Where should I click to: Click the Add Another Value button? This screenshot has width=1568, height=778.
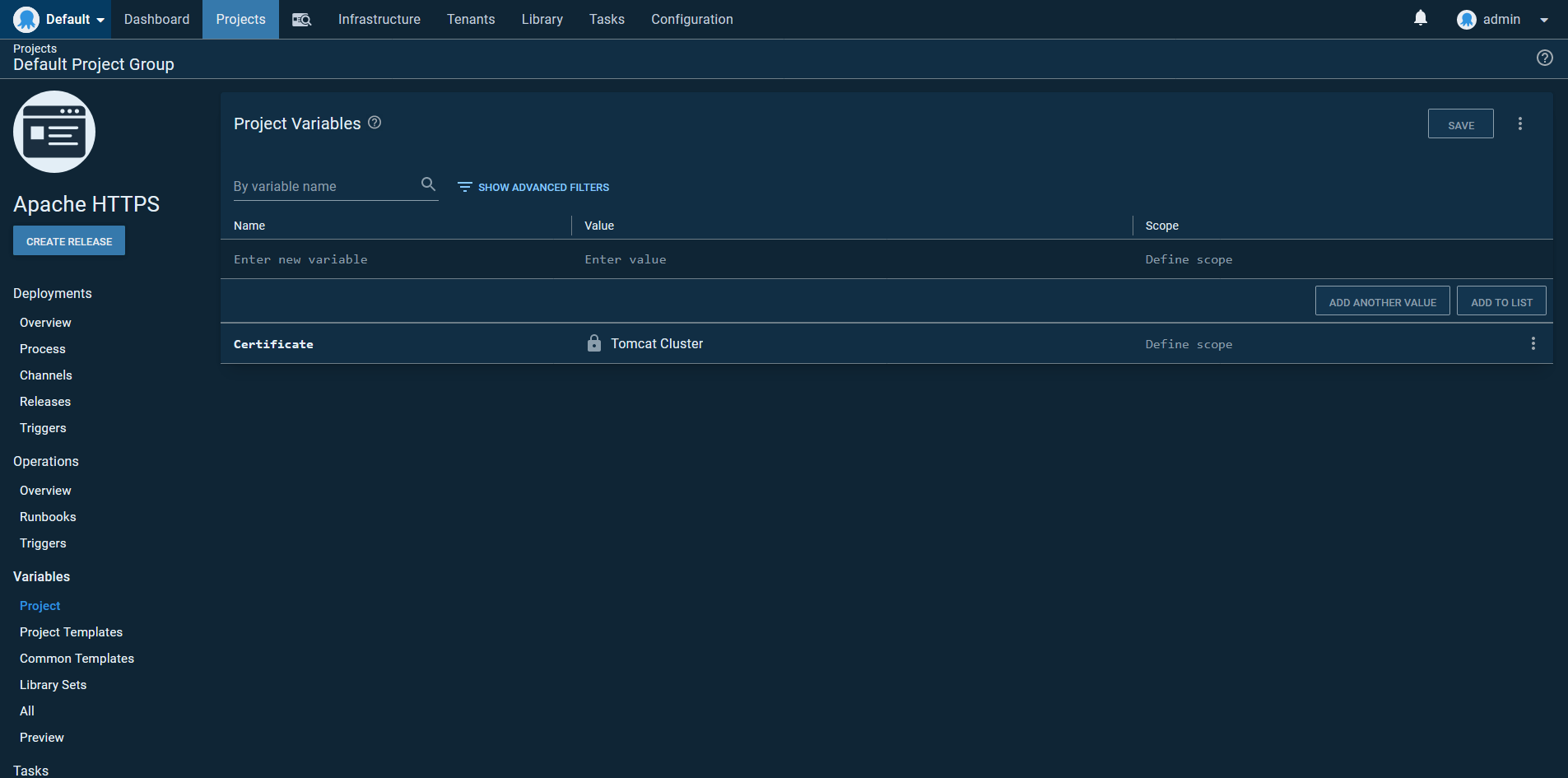tap(1382, 302)
